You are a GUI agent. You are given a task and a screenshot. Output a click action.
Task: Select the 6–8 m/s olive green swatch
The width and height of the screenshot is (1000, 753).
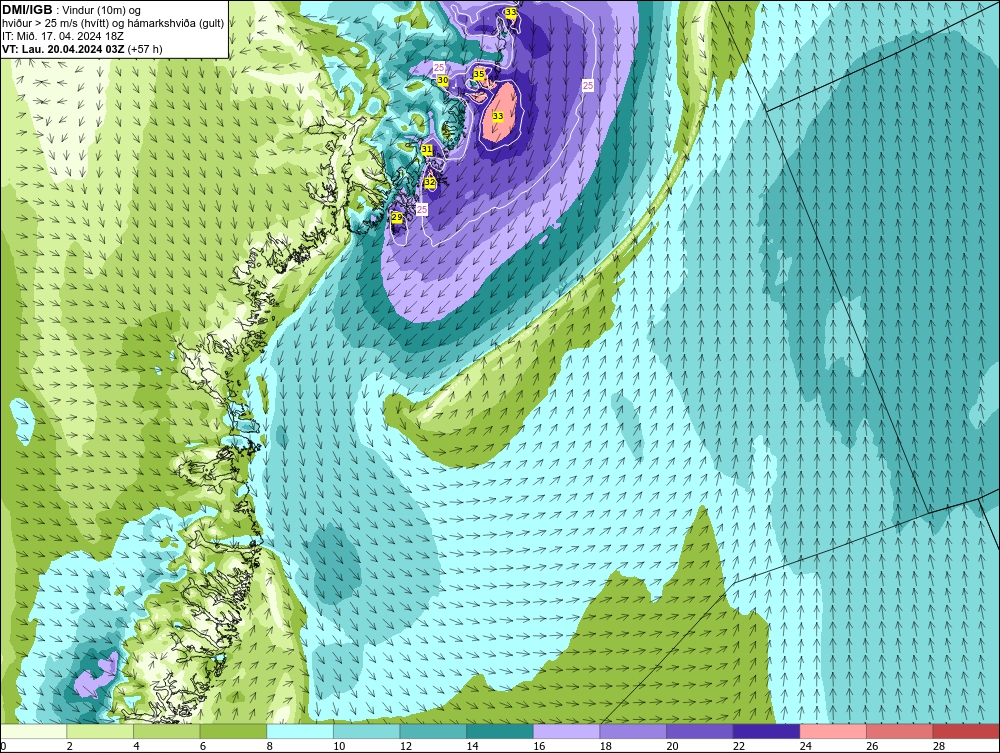pyautogui.click(x=233, y=731)
